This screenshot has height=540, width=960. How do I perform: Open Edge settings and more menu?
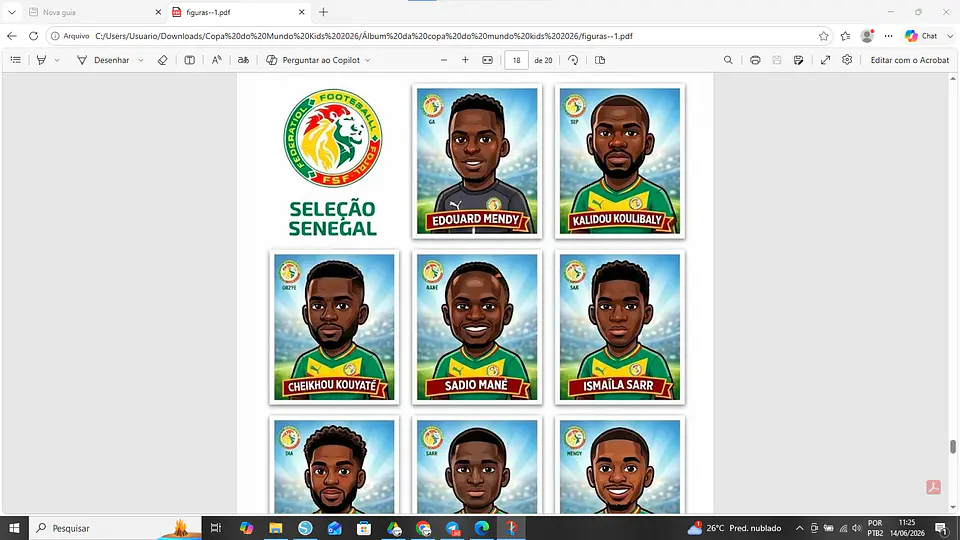tap(888, 36)
